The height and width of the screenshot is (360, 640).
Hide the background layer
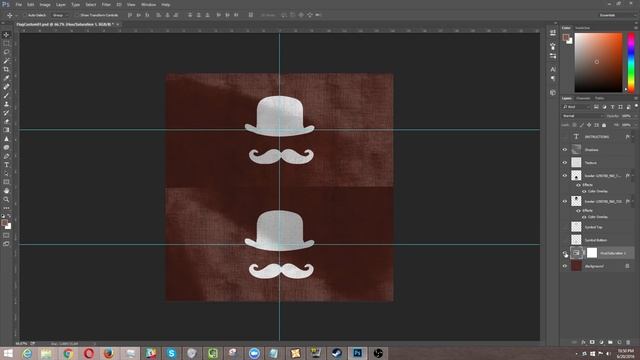tap(565, 266)
